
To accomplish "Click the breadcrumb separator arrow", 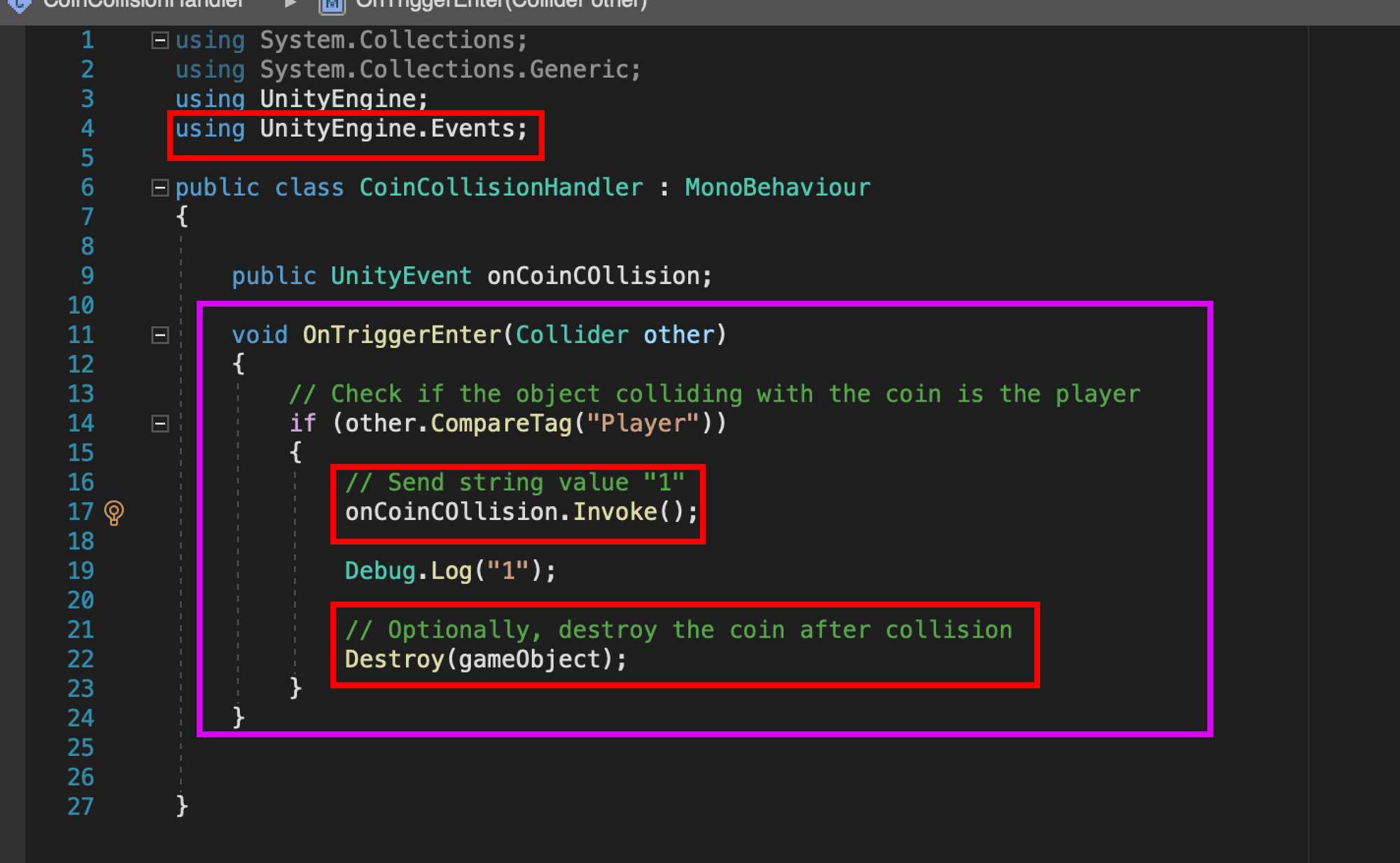I will click(290, 4).
